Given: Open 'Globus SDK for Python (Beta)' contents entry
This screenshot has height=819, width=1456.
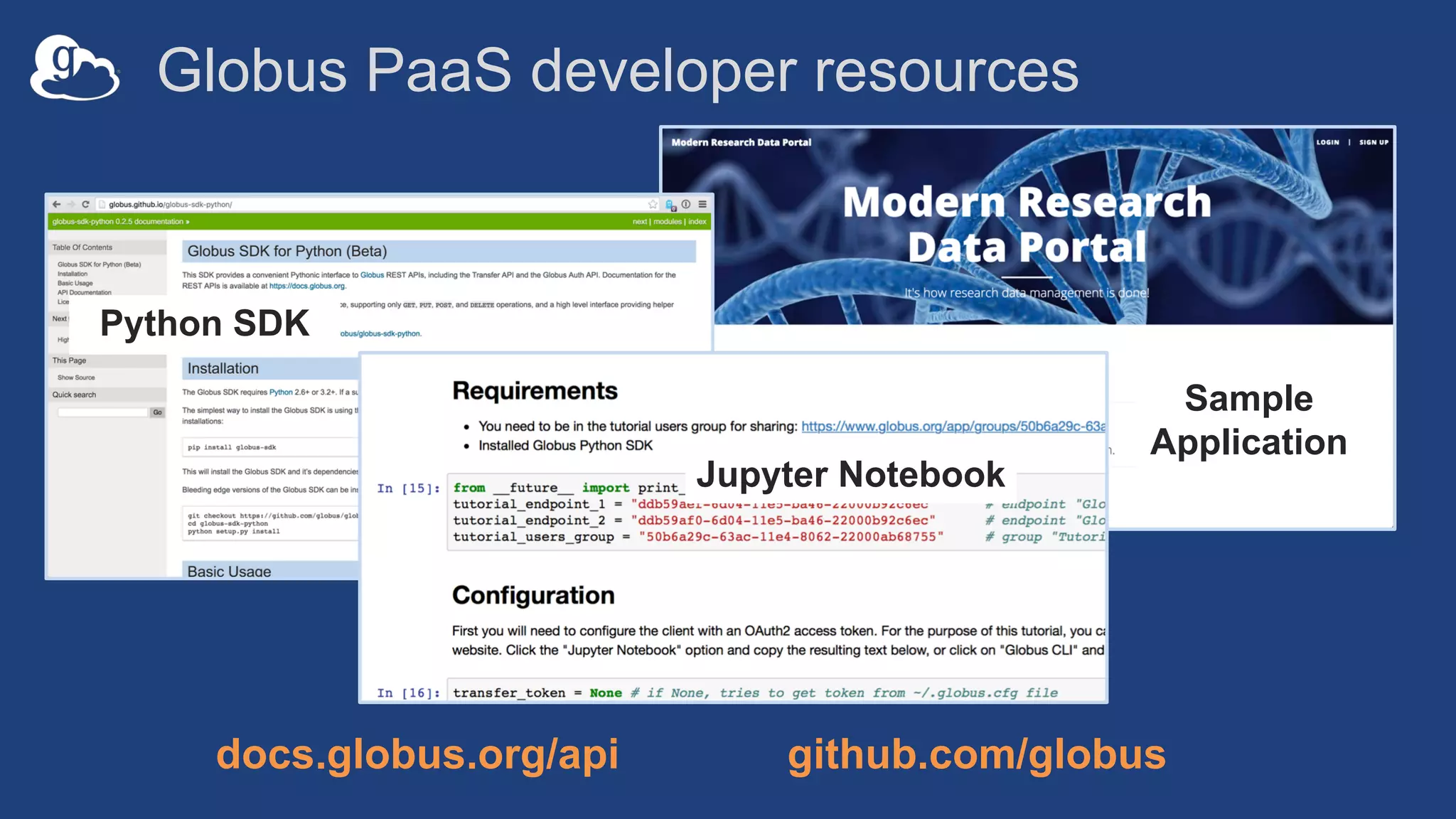Looking at the screenshot, I should click(x=99, y=264).
